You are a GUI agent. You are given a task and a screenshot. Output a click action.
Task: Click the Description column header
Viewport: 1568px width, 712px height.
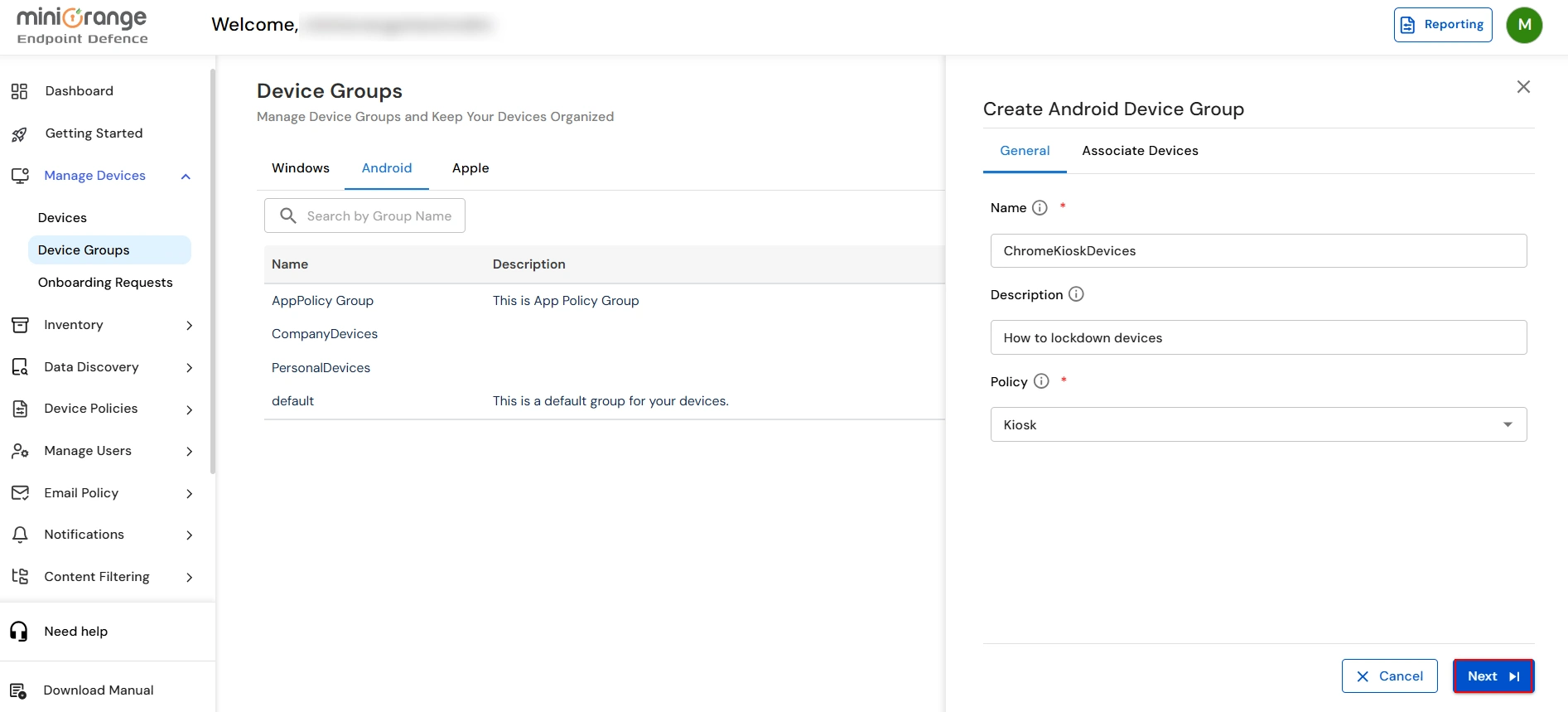pos(529,264)
